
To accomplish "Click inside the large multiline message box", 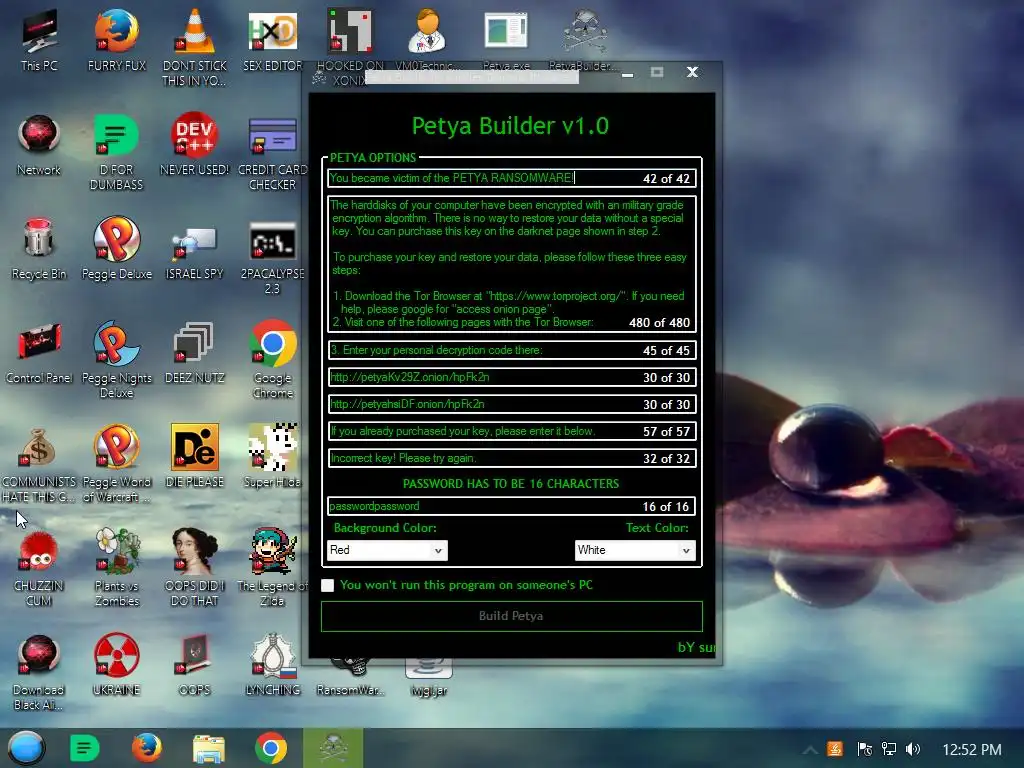I will point(512,264).
